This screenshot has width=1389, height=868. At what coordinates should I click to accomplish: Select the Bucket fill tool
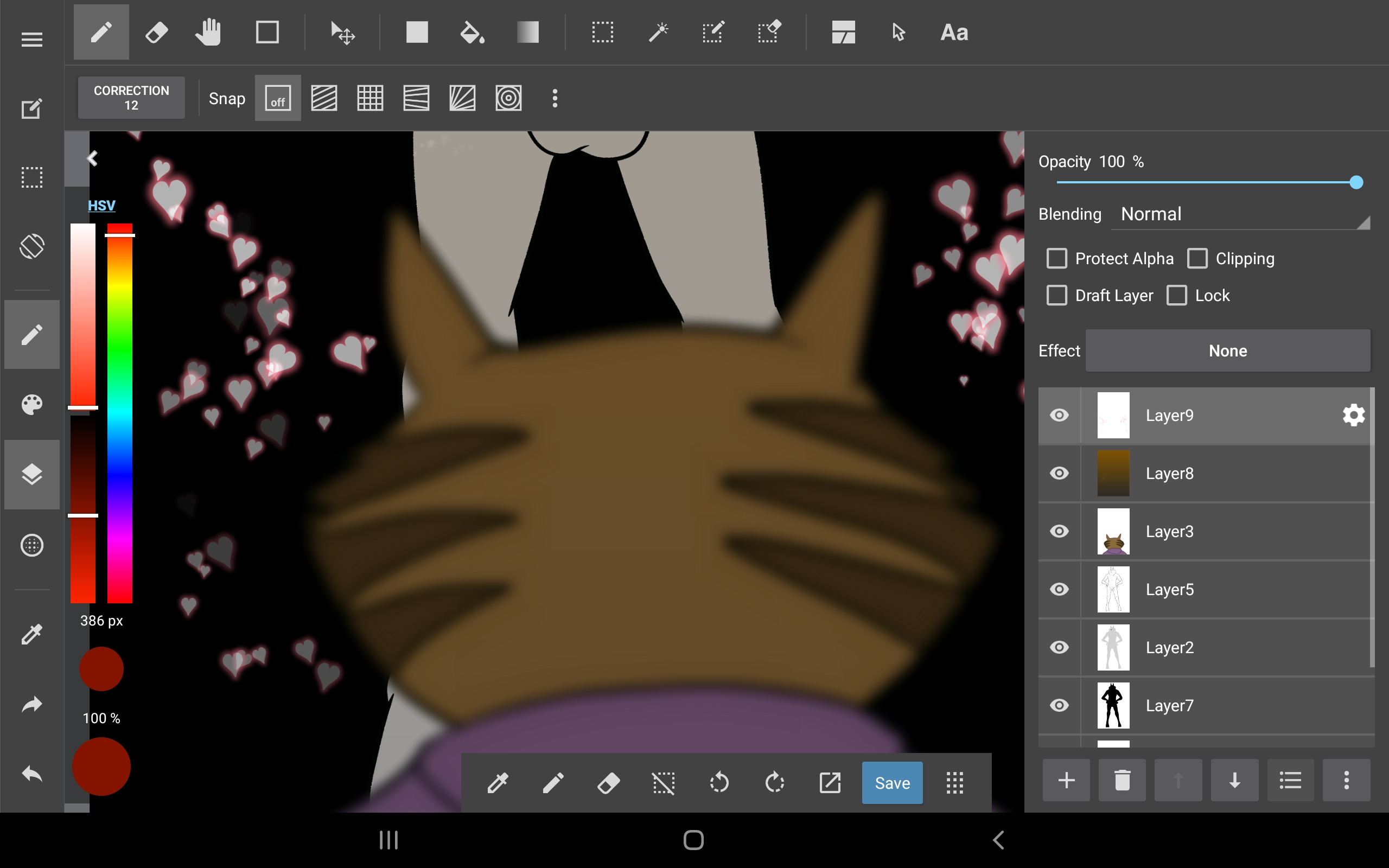(x=472, y=33)
